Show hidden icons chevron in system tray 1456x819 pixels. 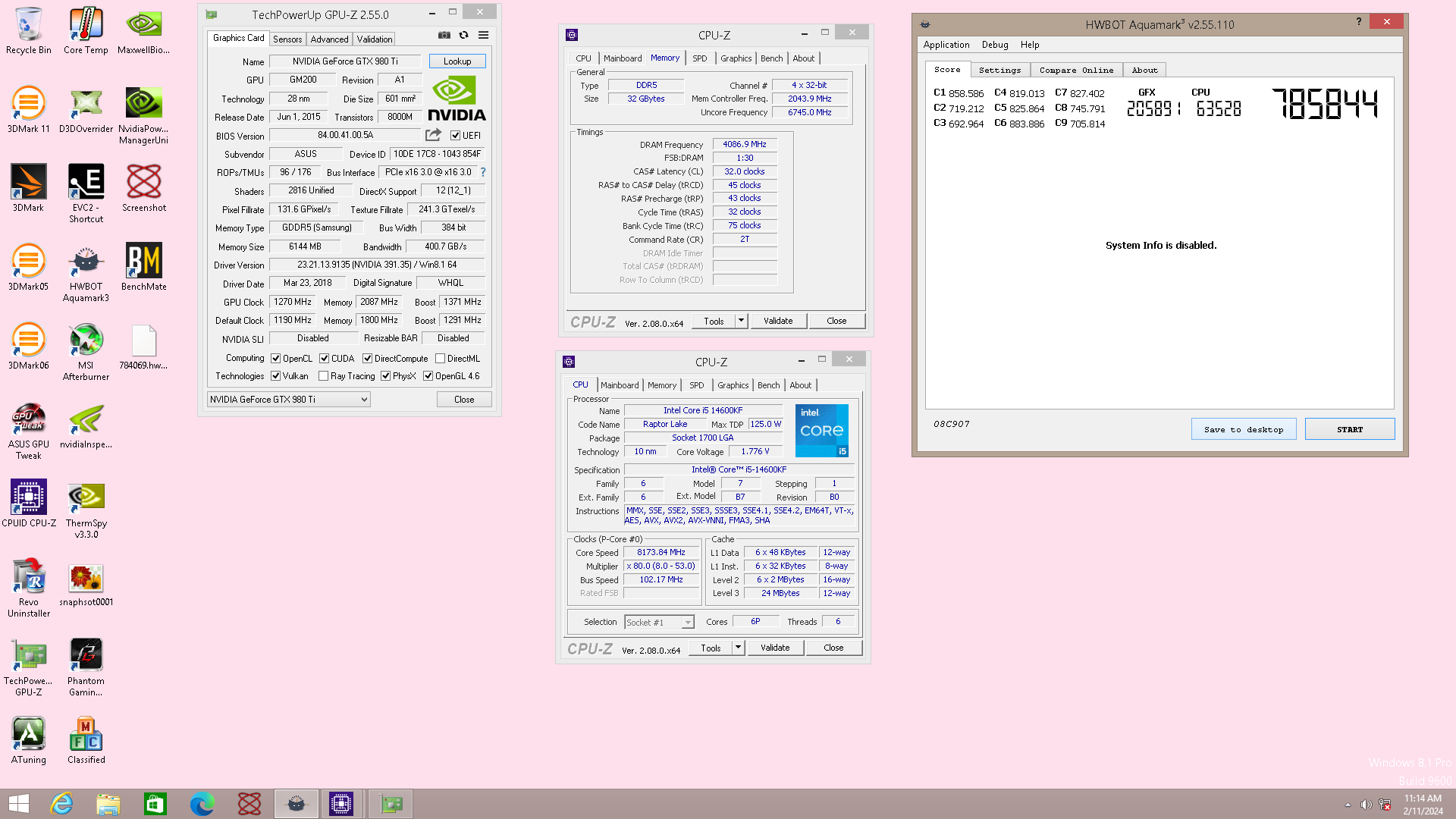(1348, 805)
